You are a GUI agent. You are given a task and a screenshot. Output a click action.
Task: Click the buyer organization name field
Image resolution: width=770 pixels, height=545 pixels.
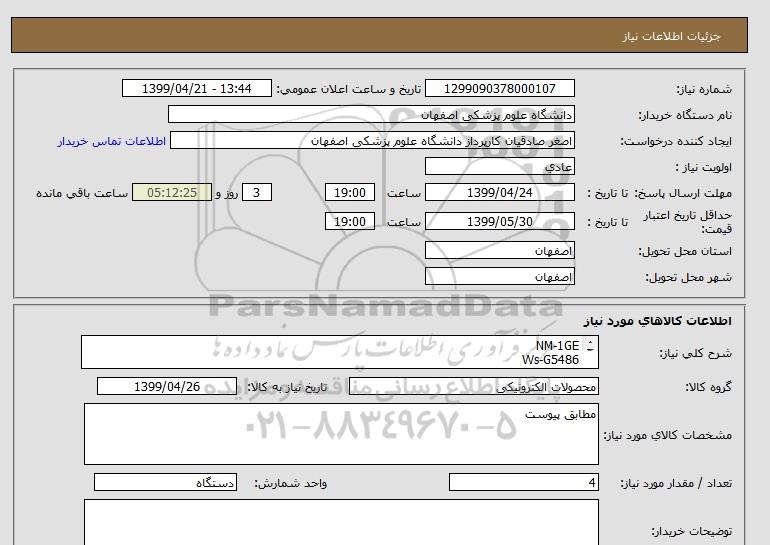(x=371, y=114)
